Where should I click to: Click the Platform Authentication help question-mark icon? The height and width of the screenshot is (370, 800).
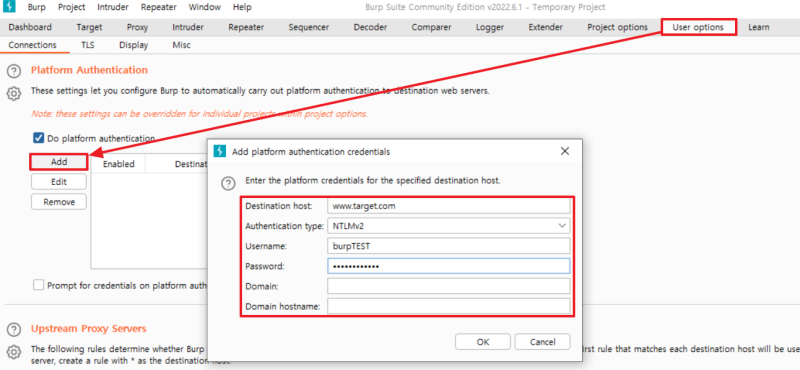point(14,71)
